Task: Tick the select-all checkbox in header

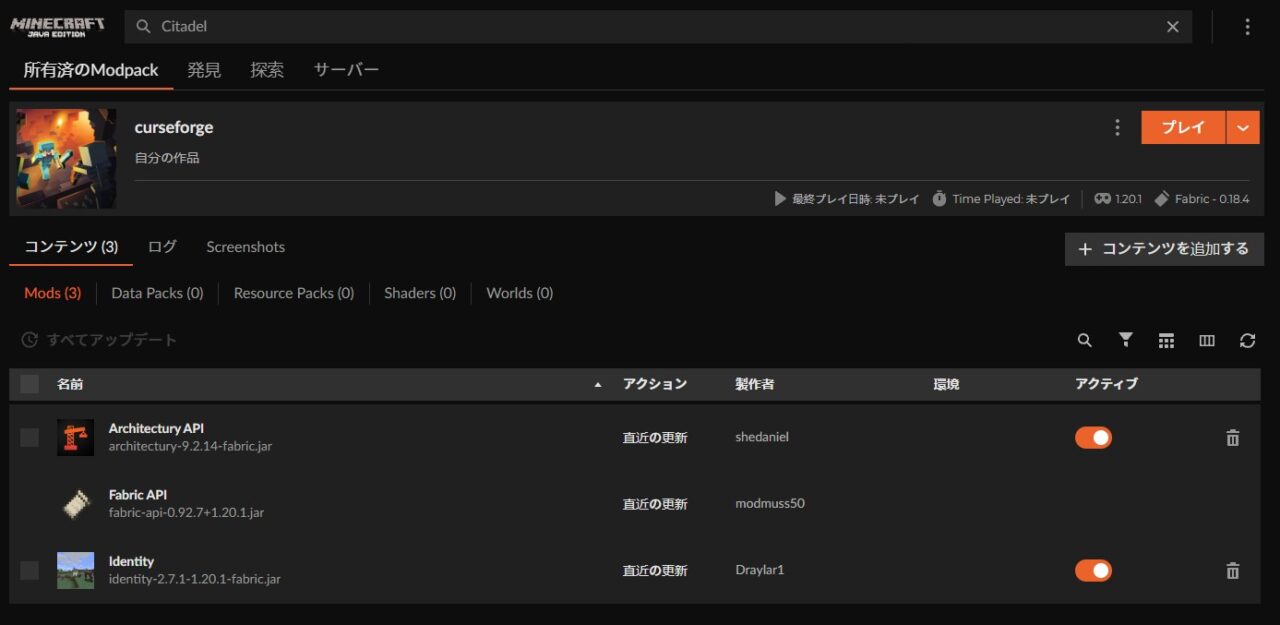Action: click(x=30, y=384)
